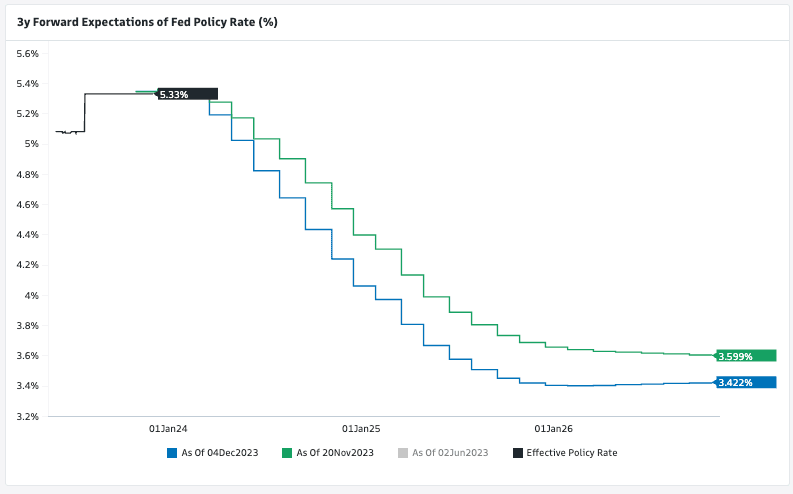Click the gray swatch for 02Jun2023 series
The image size is (793, 494).
(402, 453)
